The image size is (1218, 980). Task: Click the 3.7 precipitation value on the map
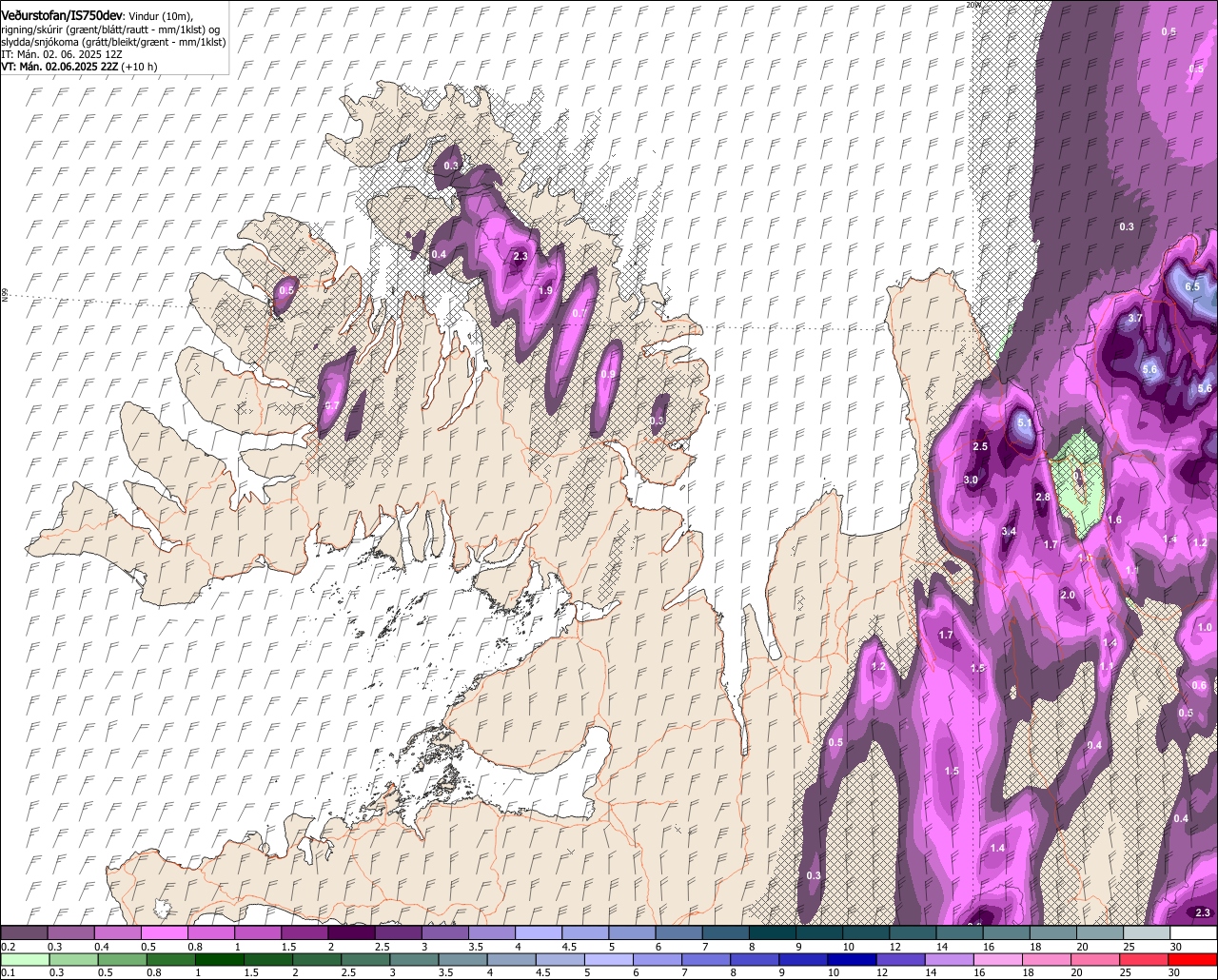click(1134, 319)
